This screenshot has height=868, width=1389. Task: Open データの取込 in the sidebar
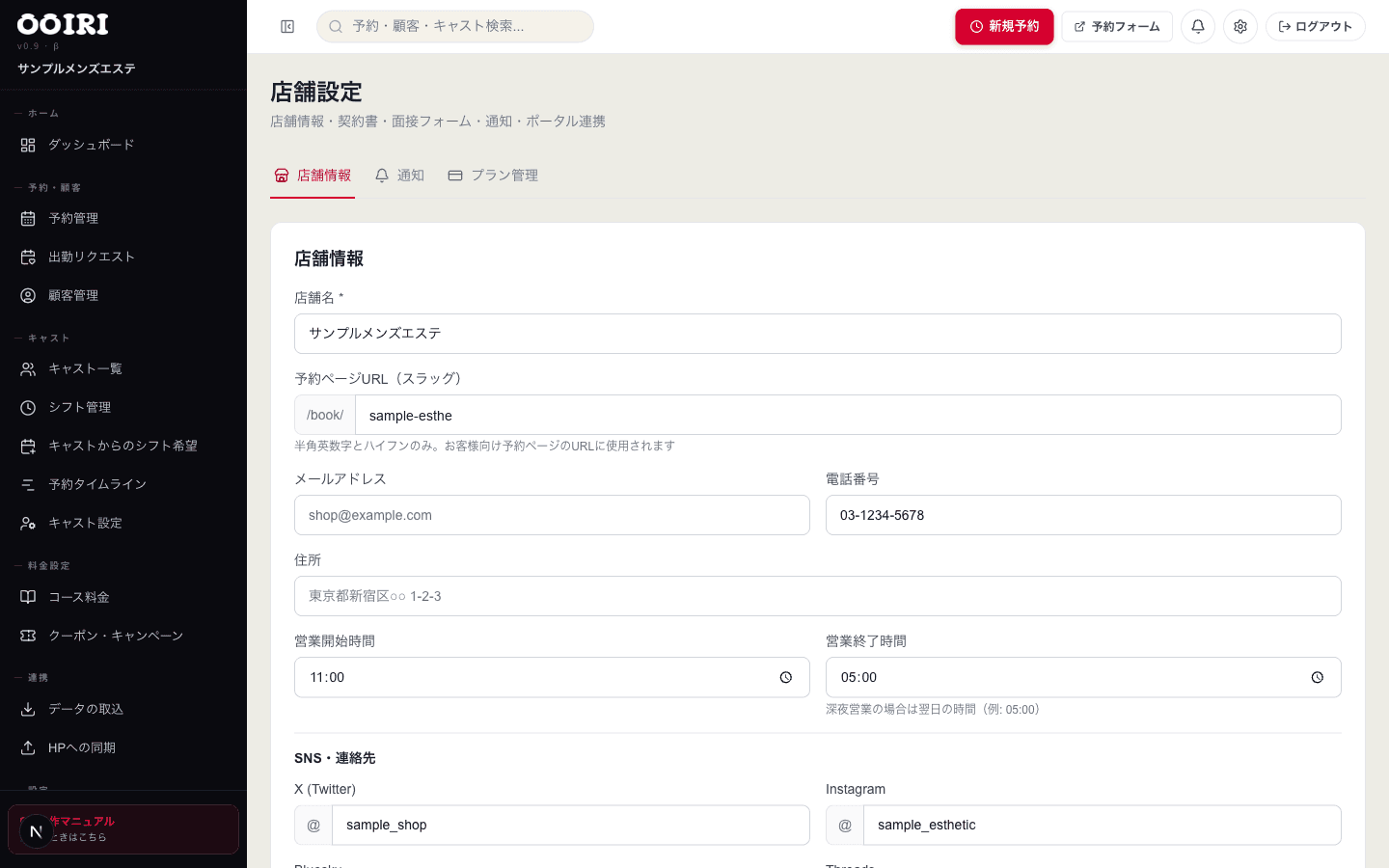click(123, 709)
